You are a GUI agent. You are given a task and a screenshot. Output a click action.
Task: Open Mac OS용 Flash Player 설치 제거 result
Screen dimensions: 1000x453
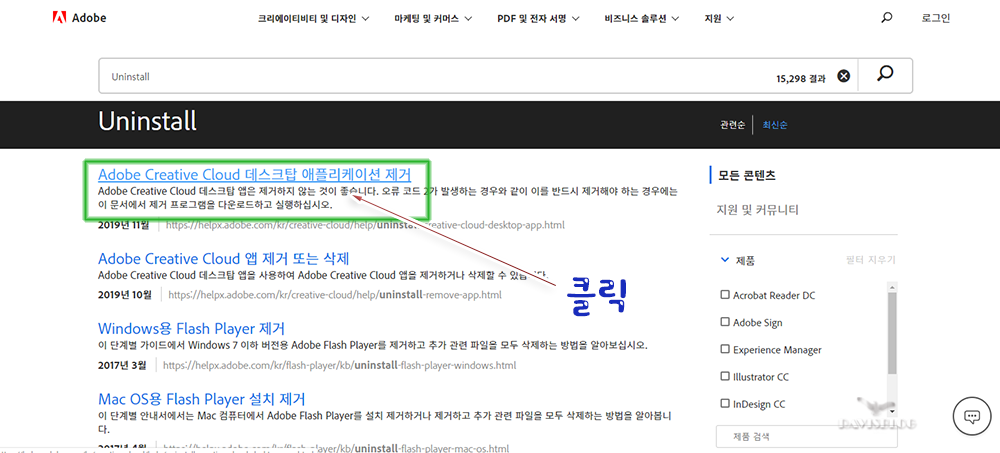[x=202, y=399]
